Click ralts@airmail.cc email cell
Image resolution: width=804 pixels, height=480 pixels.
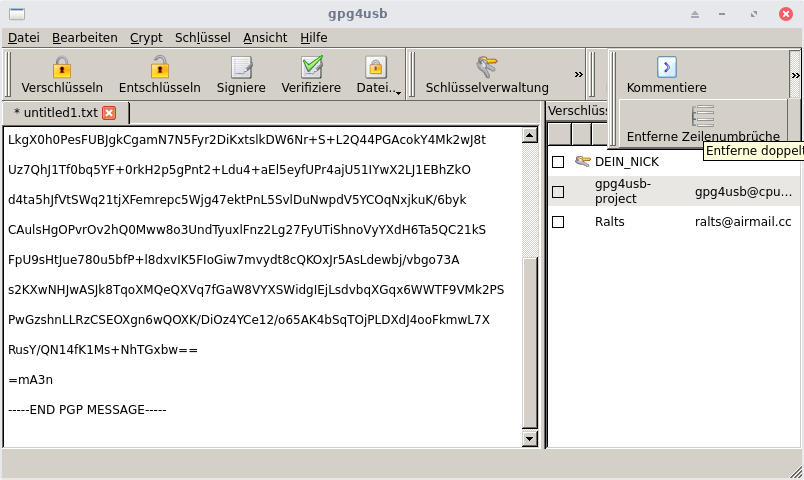743,222
